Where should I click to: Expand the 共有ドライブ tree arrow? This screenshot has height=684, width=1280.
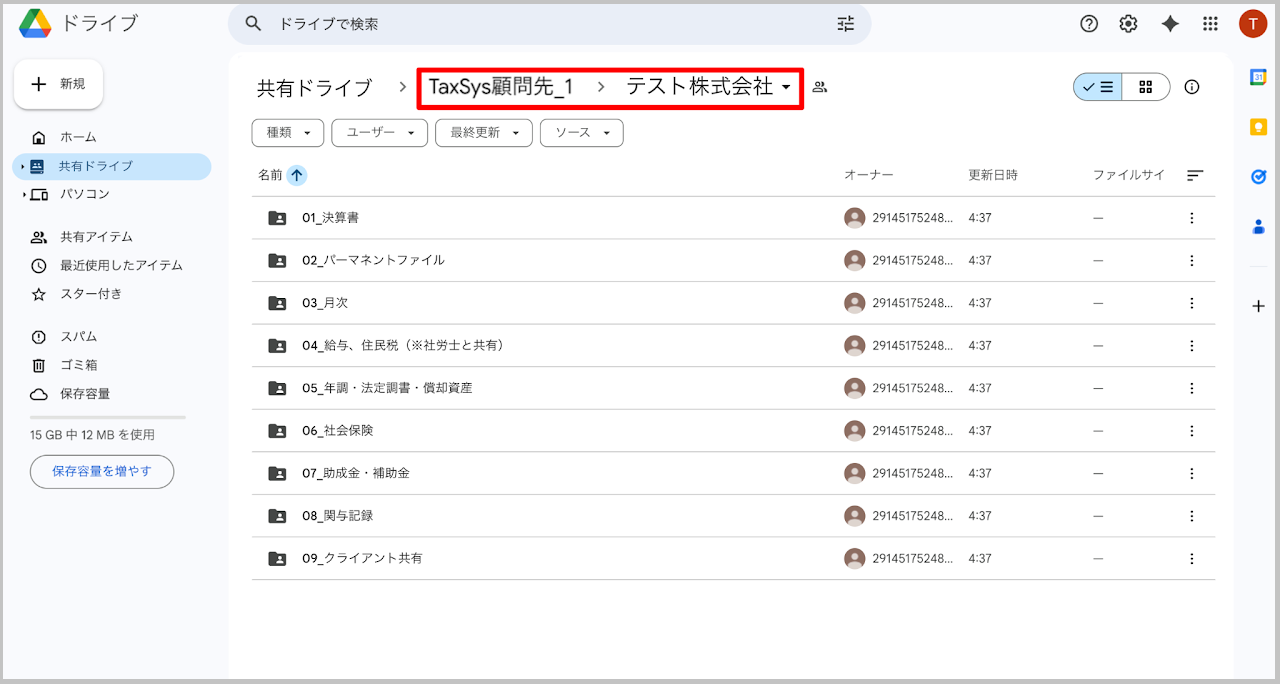pyautogui.click(x=22, y=167)
